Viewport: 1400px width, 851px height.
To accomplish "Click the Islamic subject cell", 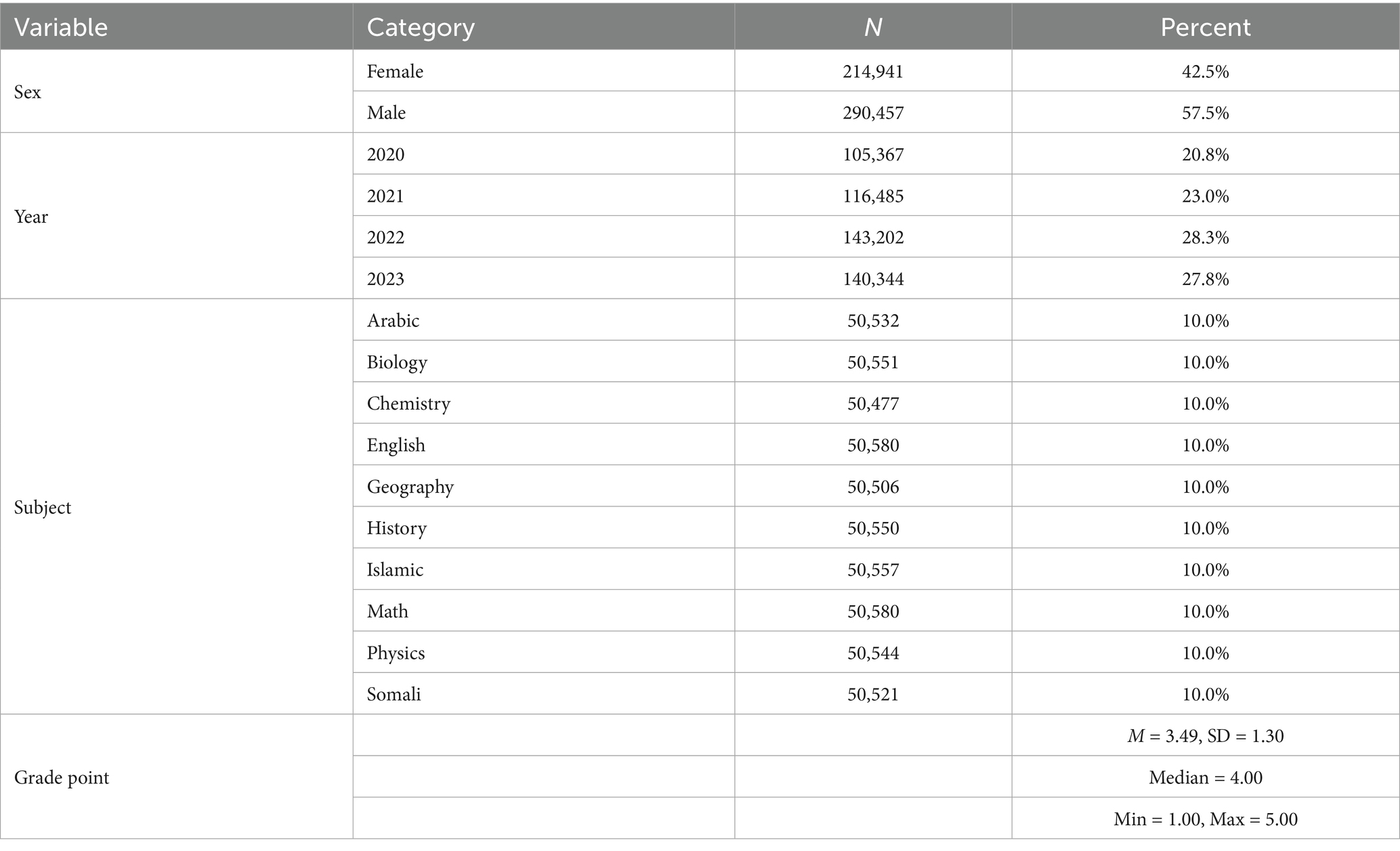I will click(396, 569).
